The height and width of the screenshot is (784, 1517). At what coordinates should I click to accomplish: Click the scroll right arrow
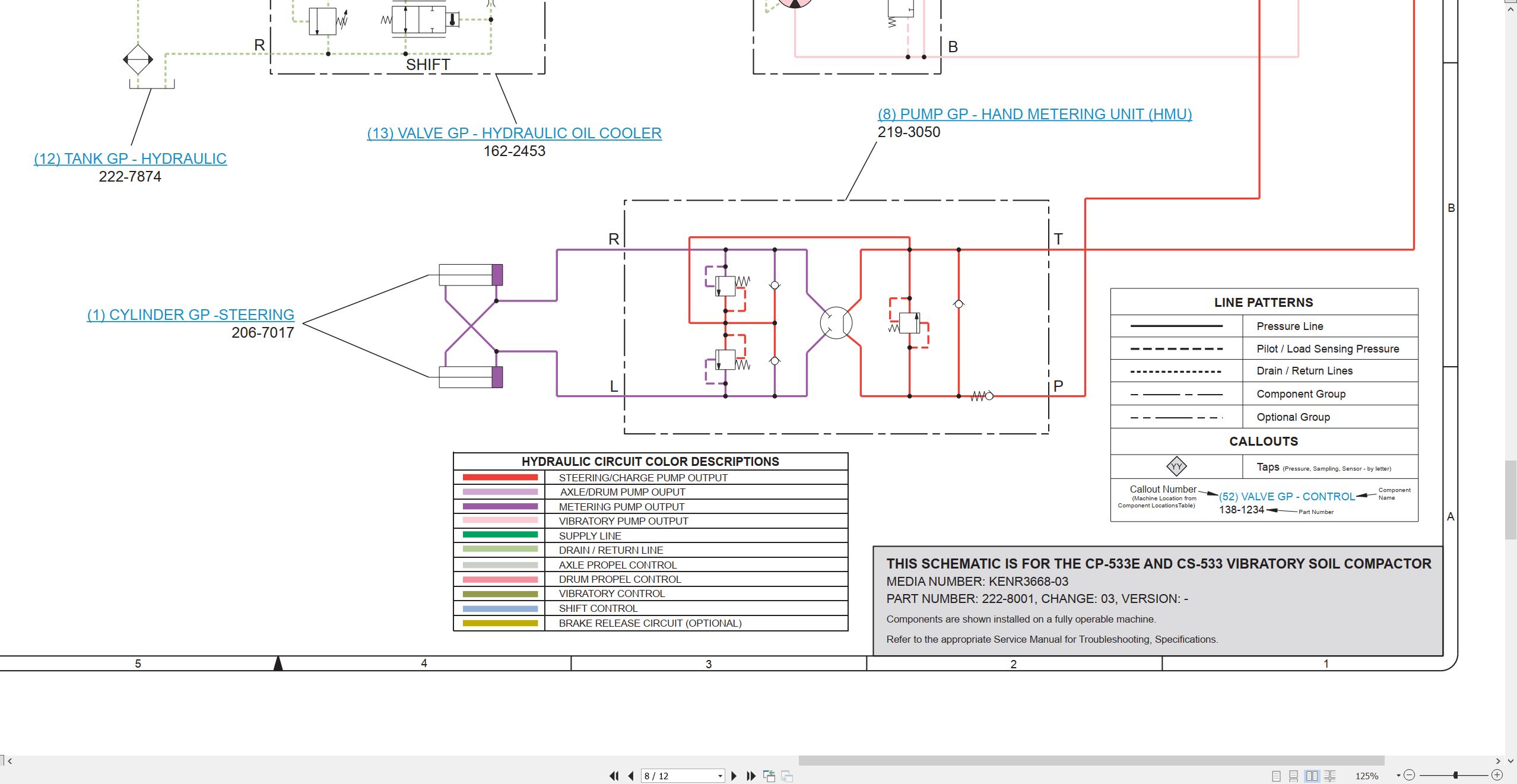click(x=1498, y=761)
